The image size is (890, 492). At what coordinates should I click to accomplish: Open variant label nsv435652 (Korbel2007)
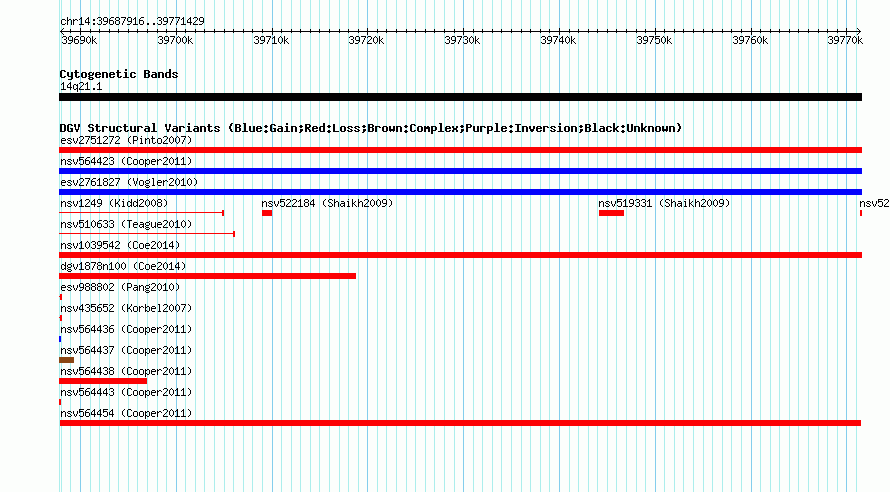[126, 308]
